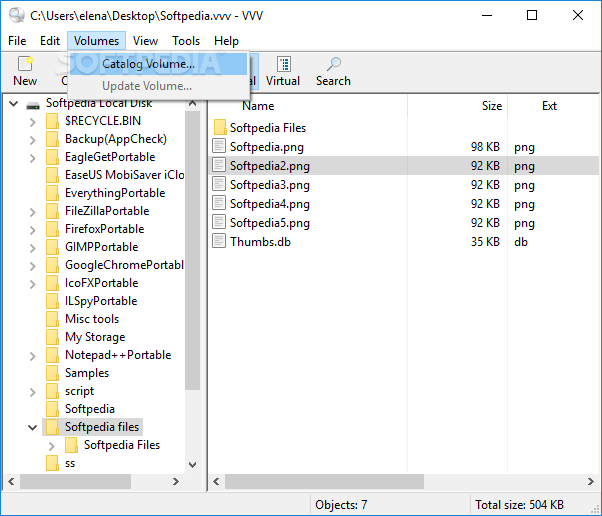Click tree horizontal scroll right arrow
Image resolution: width=602 pixels, height=516 pixels.
[x=176, y=481]
